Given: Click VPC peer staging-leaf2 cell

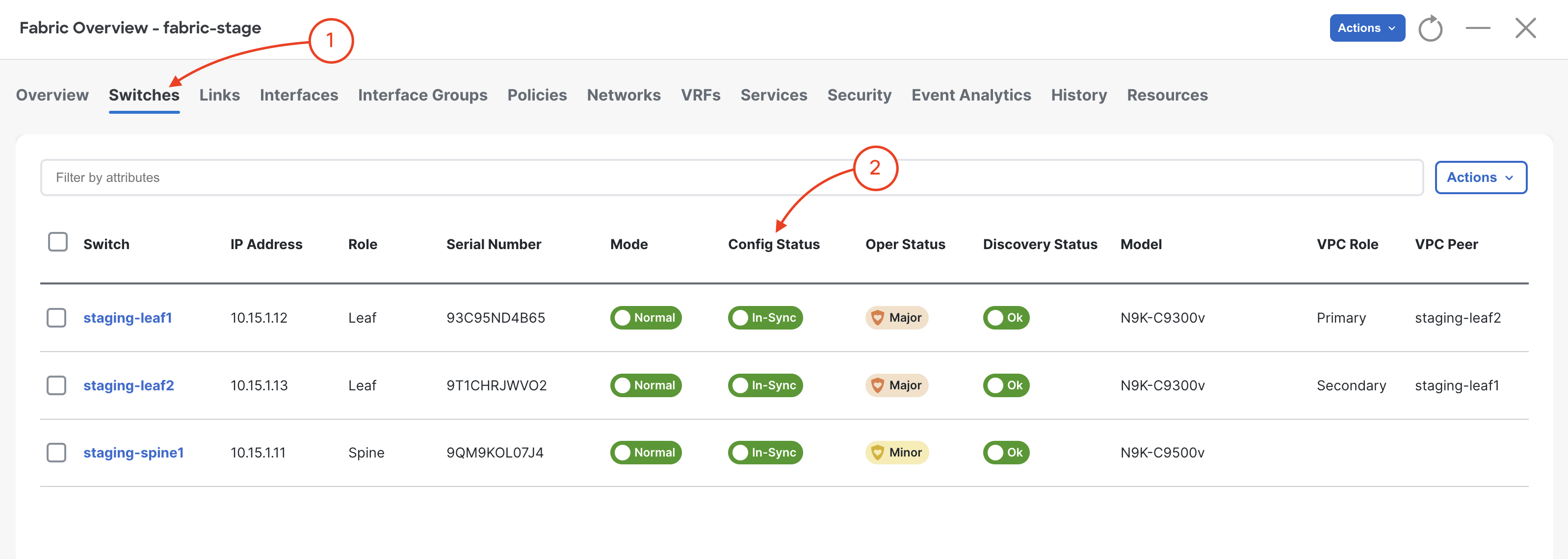Looking at the screenshot, I should 1458,318.
